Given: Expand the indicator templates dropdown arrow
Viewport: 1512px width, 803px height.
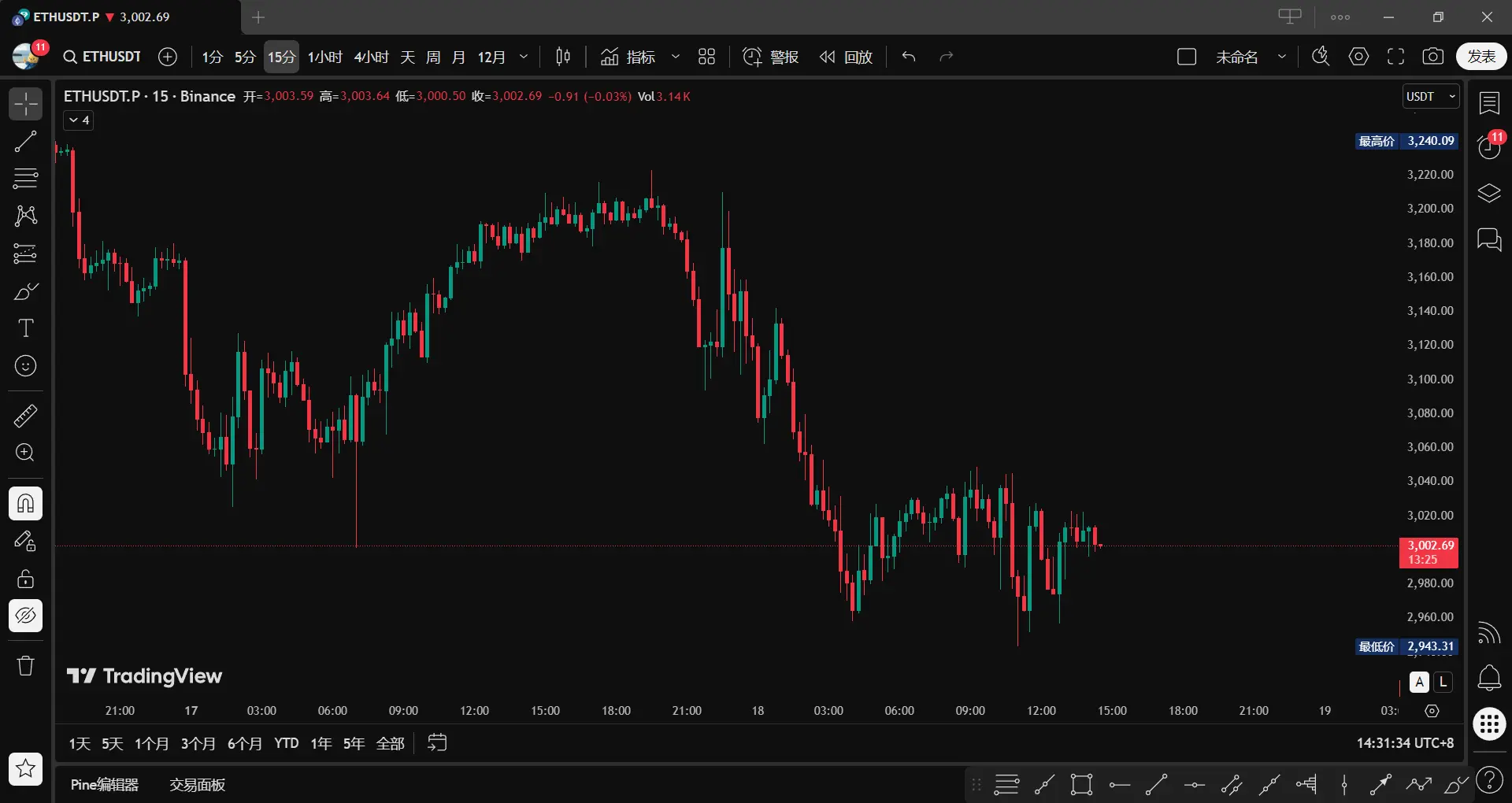Looking at the screenshot, I should [675, 57].
